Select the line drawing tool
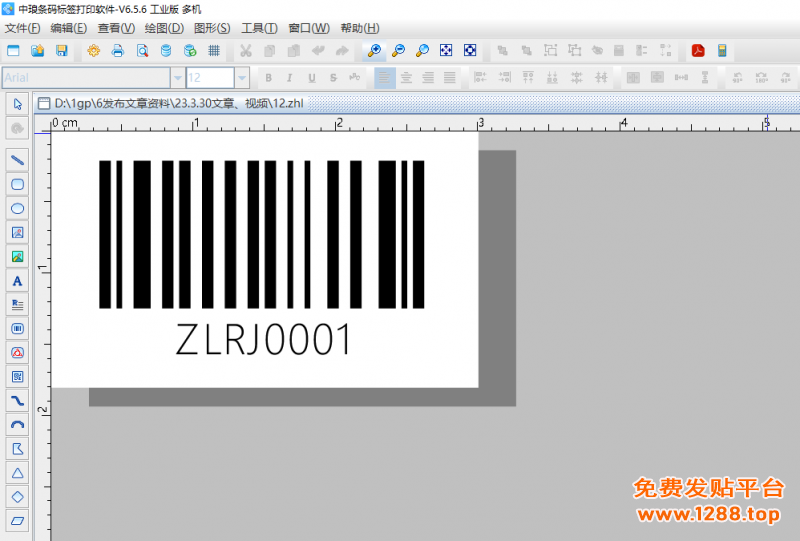Image resolution: width=800 pixels, height=541 pixels. [17, 160]
